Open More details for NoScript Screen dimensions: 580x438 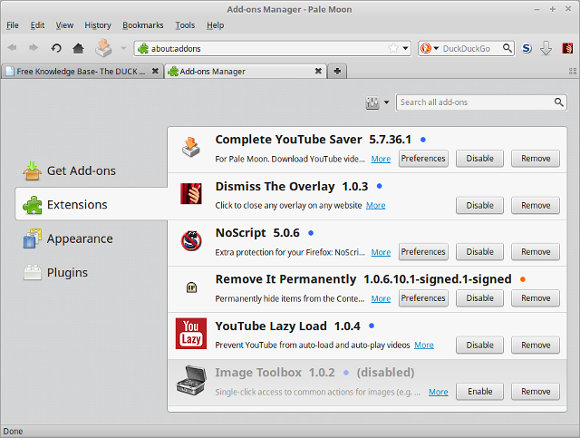pyautogui.click(x=381, y=252)
